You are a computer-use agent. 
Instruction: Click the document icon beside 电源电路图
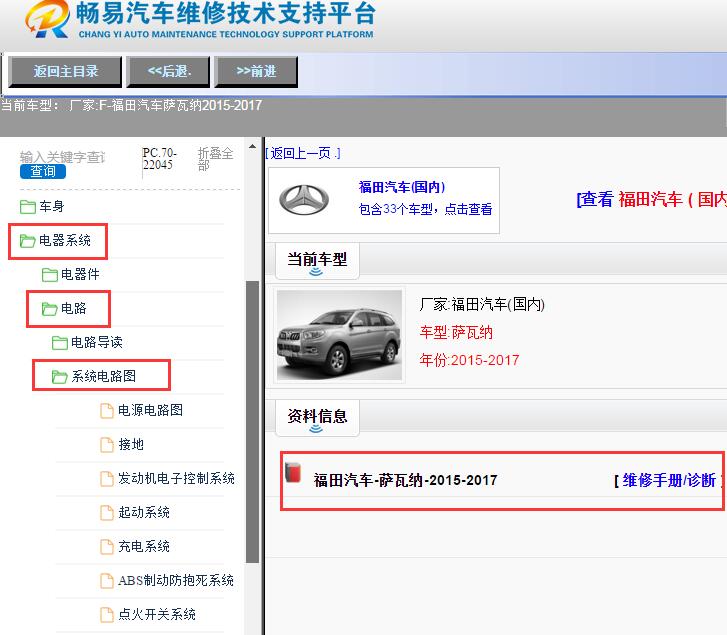click(x=107, y=411)
